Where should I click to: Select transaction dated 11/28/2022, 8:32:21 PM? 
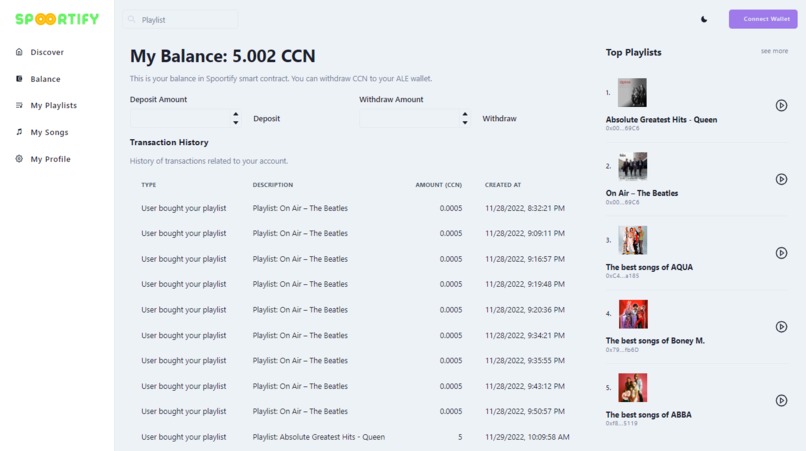point(353,208)
